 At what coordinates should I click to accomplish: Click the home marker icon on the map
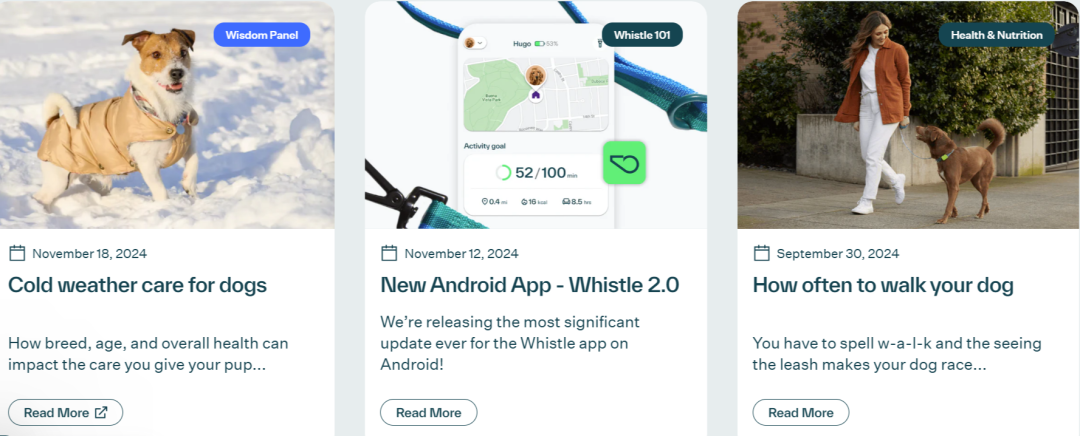pyautogui.click(x=535, y=95)
